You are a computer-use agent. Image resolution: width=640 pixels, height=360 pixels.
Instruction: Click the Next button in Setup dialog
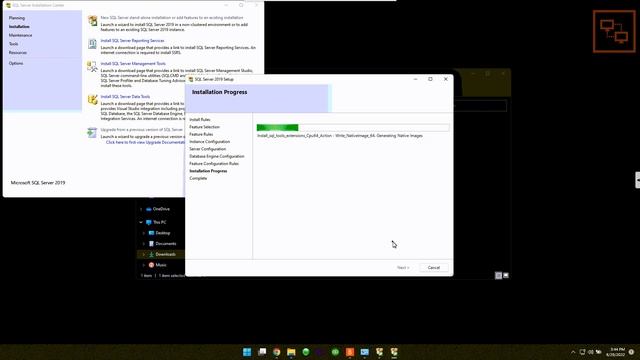pyautogui.click(x=403, y=268)
